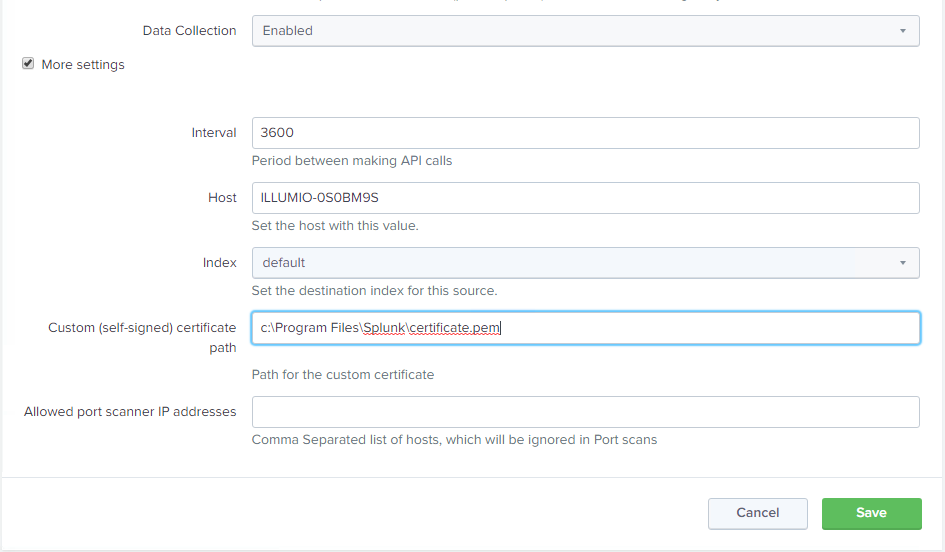The height and width of the screenshot is (552, 945).
Task: Cancel the settings dialog
Action: click(758, 513)
